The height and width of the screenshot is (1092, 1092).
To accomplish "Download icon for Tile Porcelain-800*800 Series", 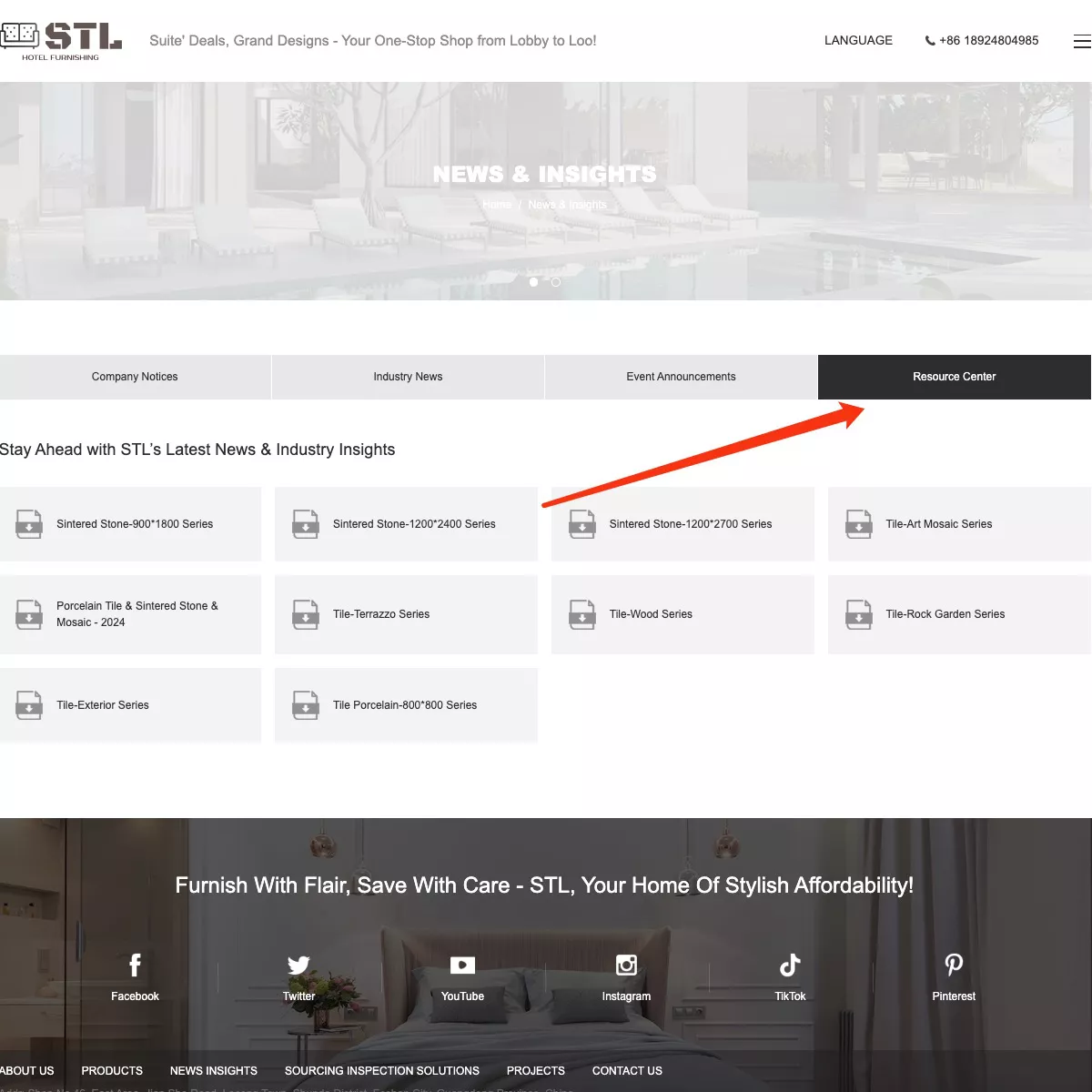I will (x=306, y=705).
